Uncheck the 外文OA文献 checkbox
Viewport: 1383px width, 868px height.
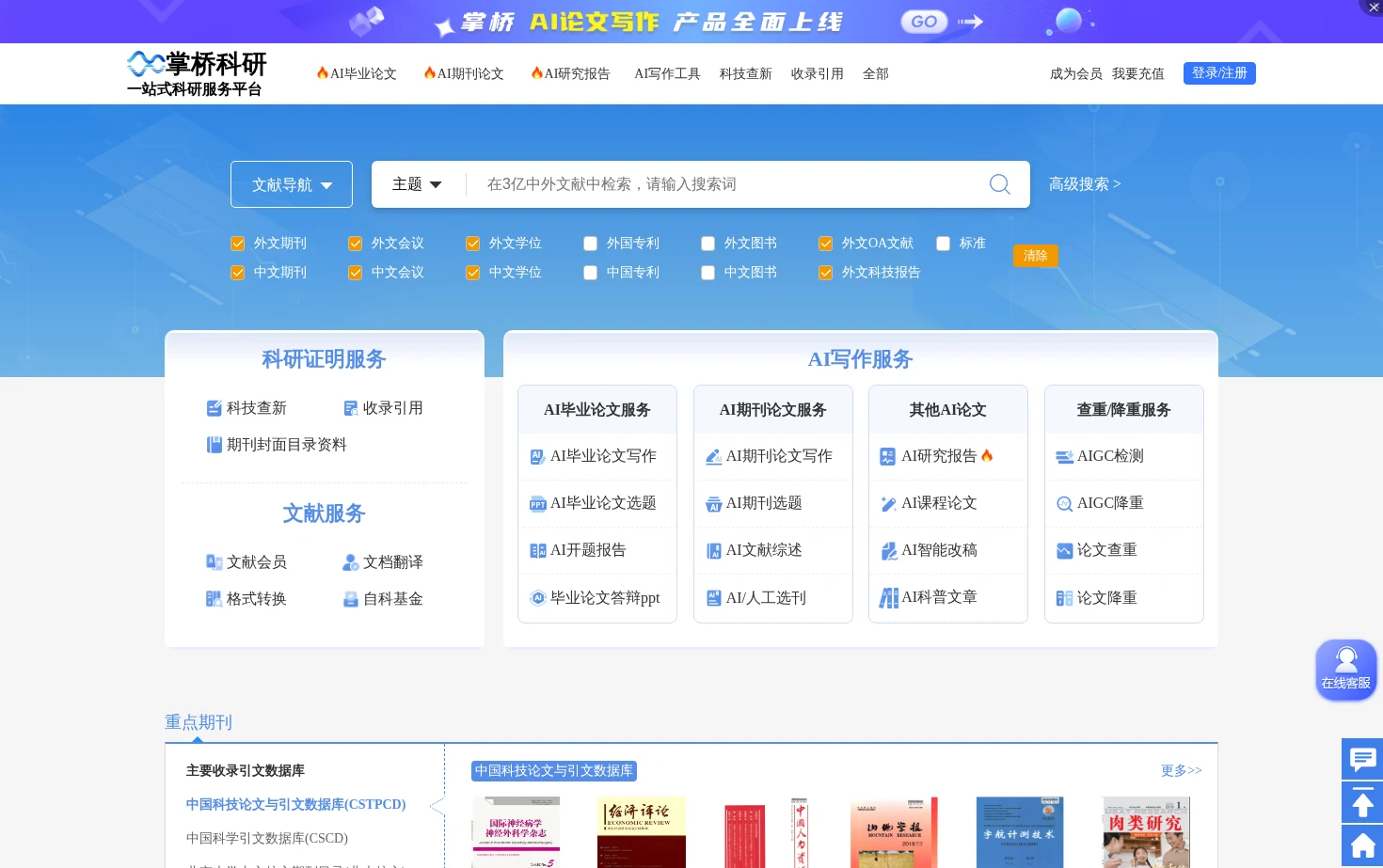pos(826,244)
